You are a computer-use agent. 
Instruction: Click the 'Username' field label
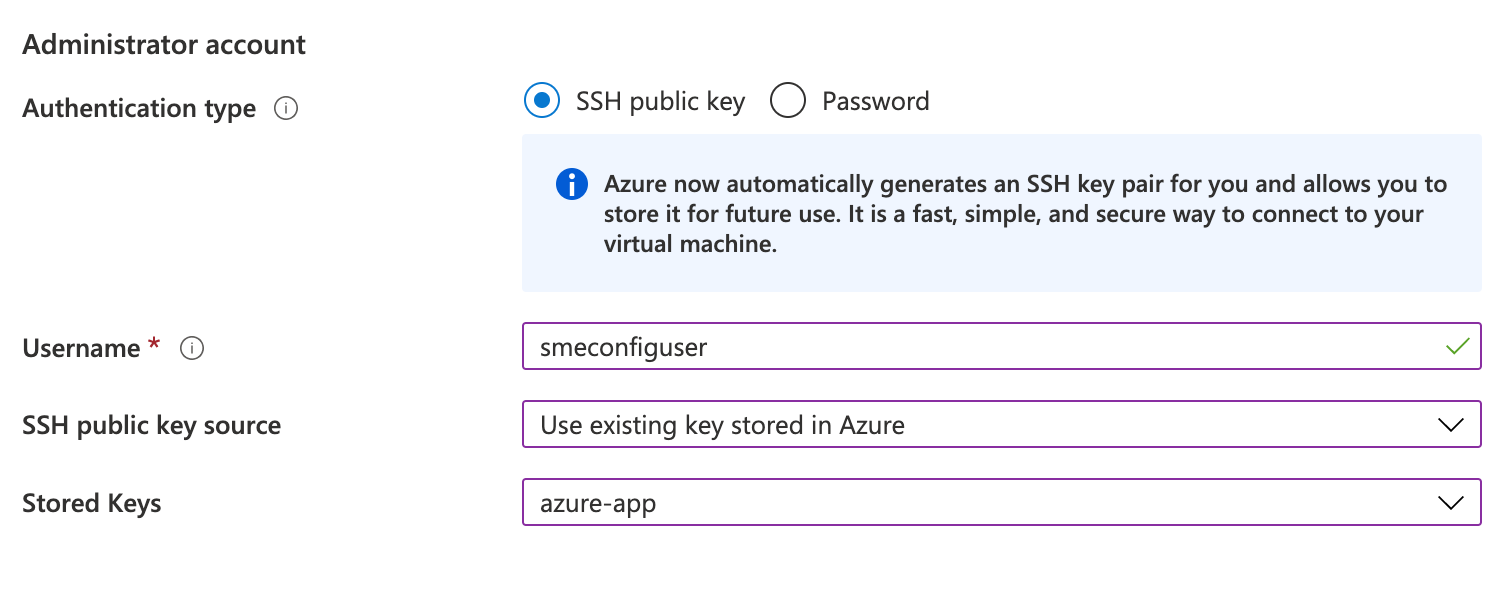point(81,348)
